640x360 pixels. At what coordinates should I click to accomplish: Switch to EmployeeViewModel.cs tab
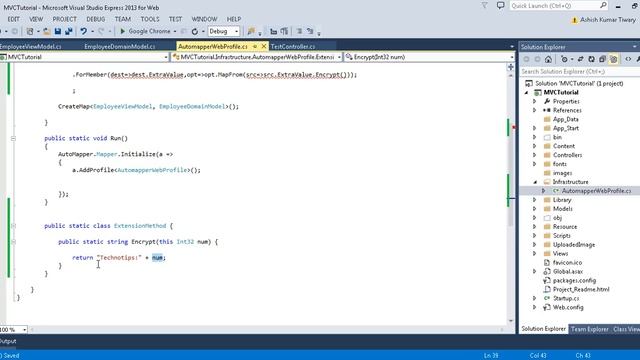coord(31,47)
